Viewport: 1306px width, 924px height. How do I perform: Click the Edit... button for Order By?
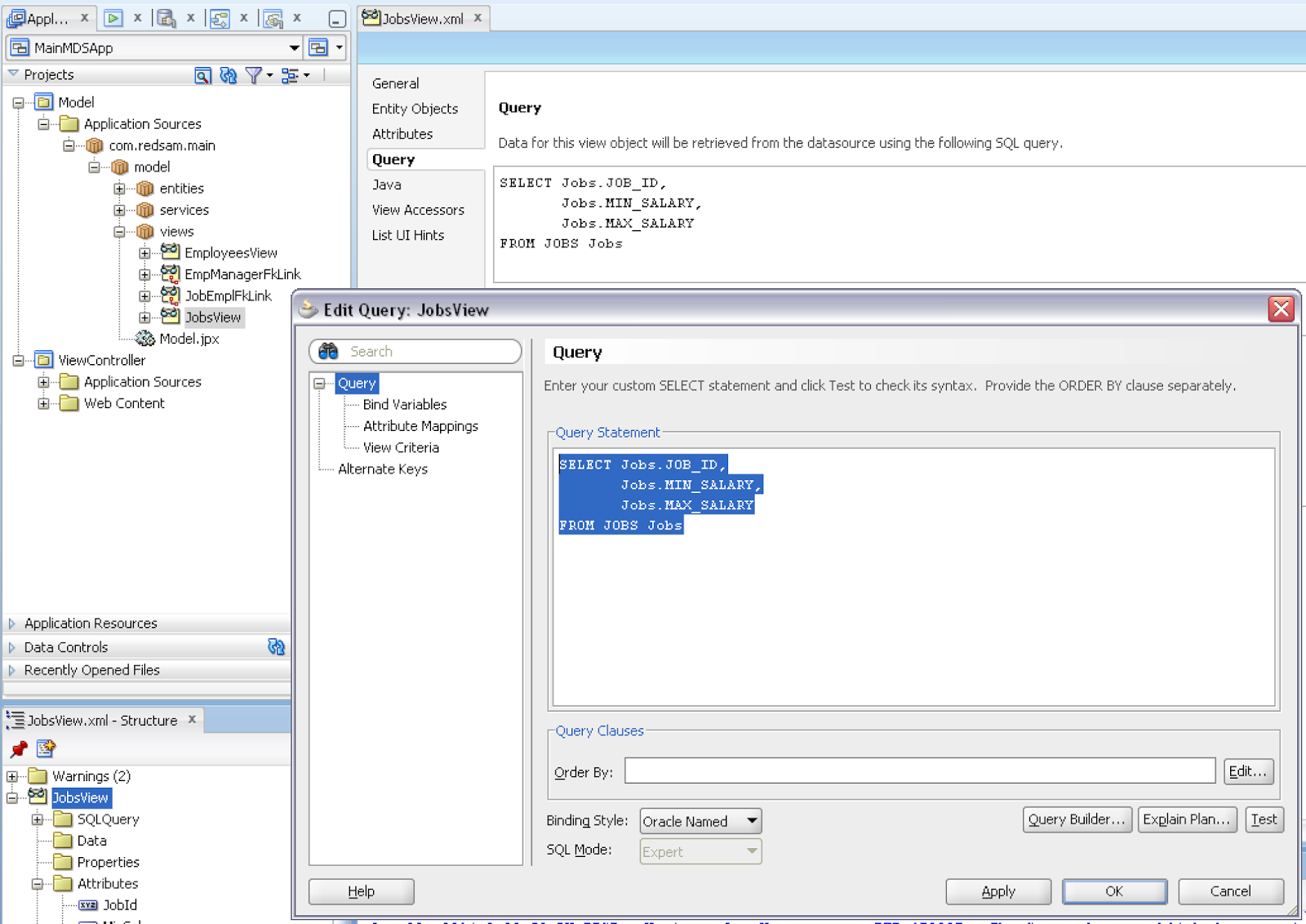coord(1248,771)
